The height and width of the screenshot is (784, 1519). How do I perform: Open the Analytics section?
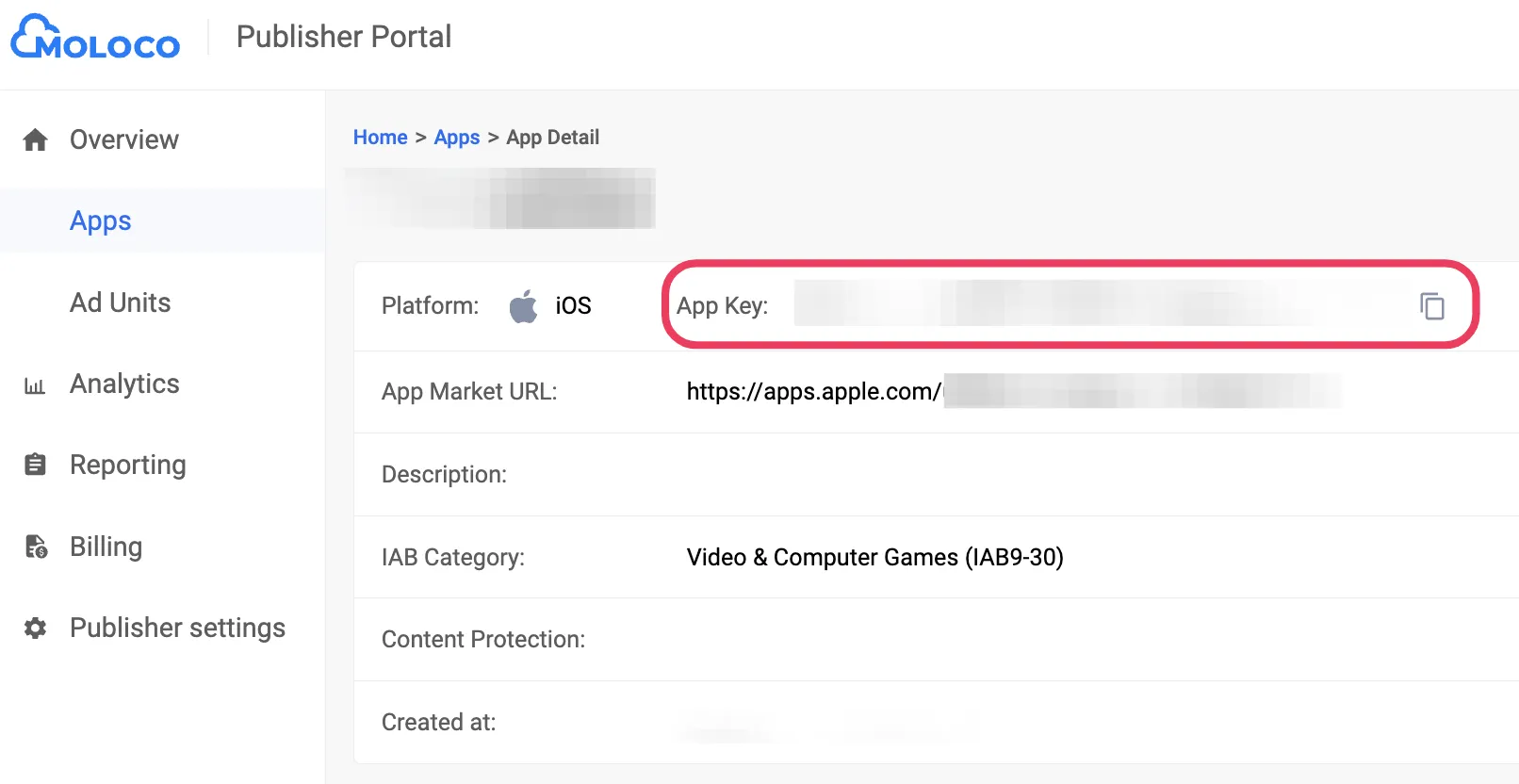pos(124,384)
